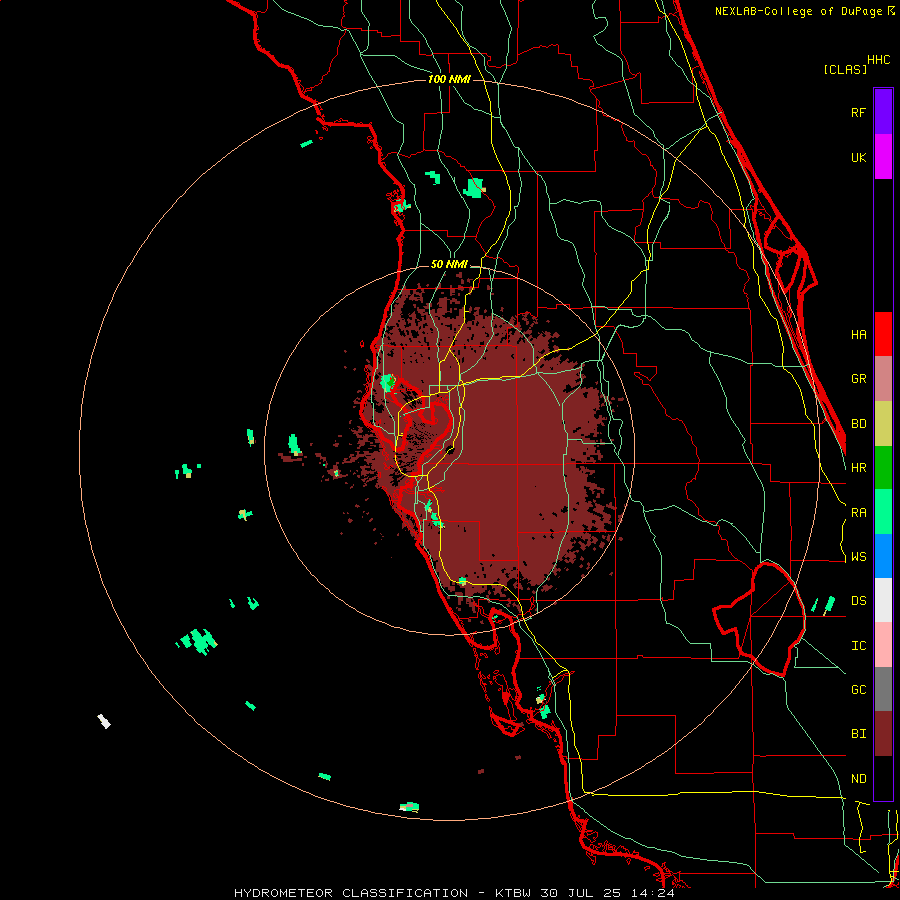This screenshot has height=900, width=900.
Task: Click the "KTBW" radar site identifier
Action: 512,893
